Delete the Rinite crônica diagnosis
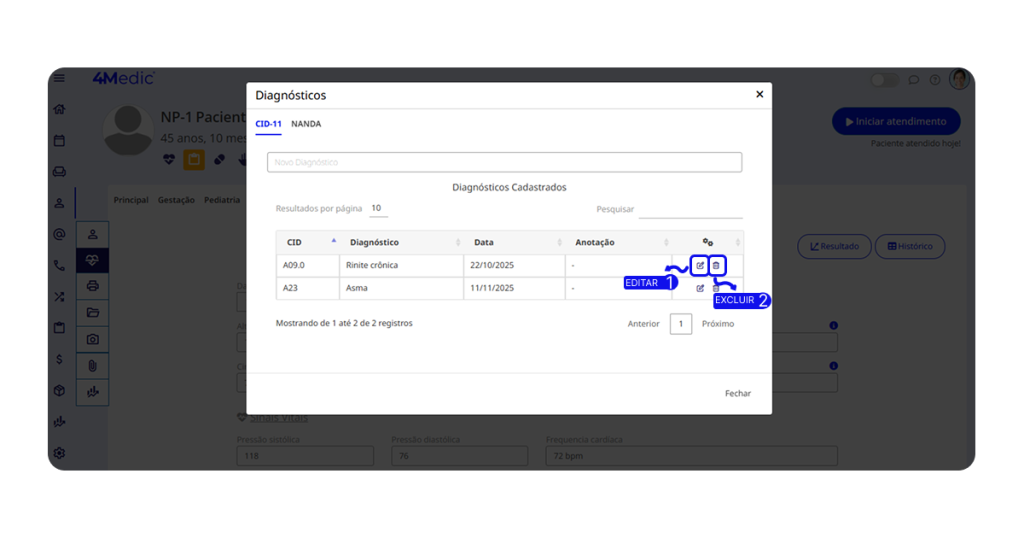 (x=716, y=266)
